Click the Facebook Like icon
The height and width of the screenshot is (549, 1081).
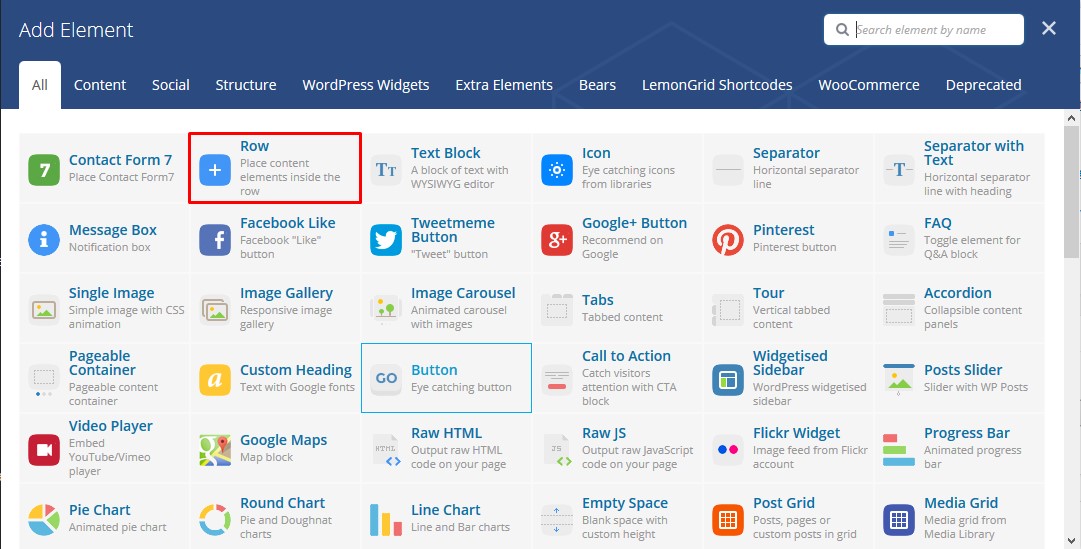pos(215,240)
